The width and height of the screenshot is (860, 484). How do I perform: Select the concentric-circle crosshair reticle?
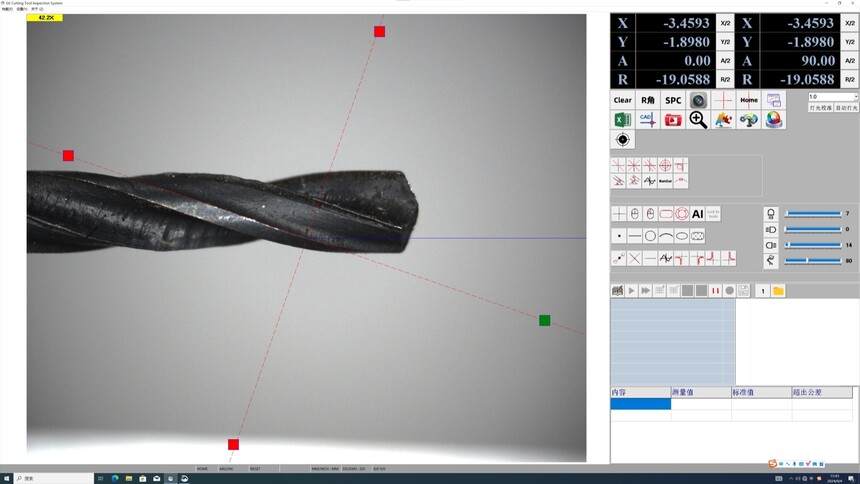[665, 165]
